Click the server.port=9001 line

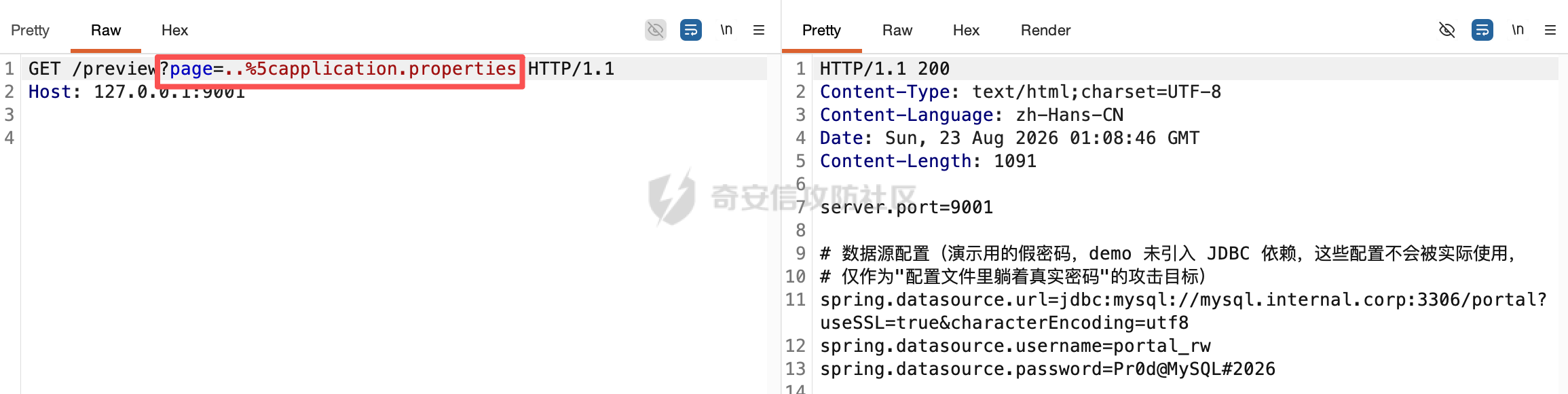click(906, 207)
